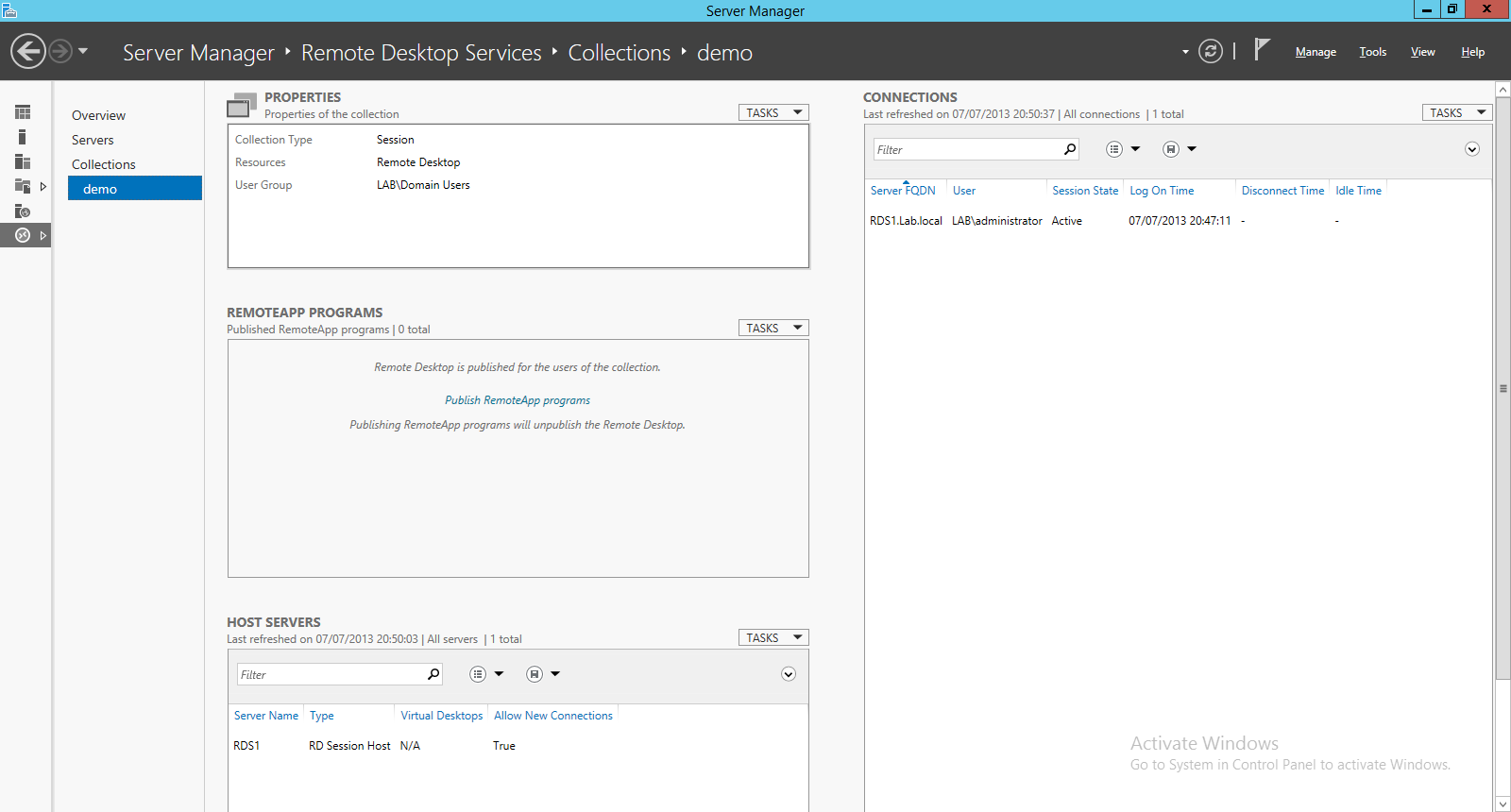
Task: Open Connections list criteria icon
Action: [x=1114, y=149]
